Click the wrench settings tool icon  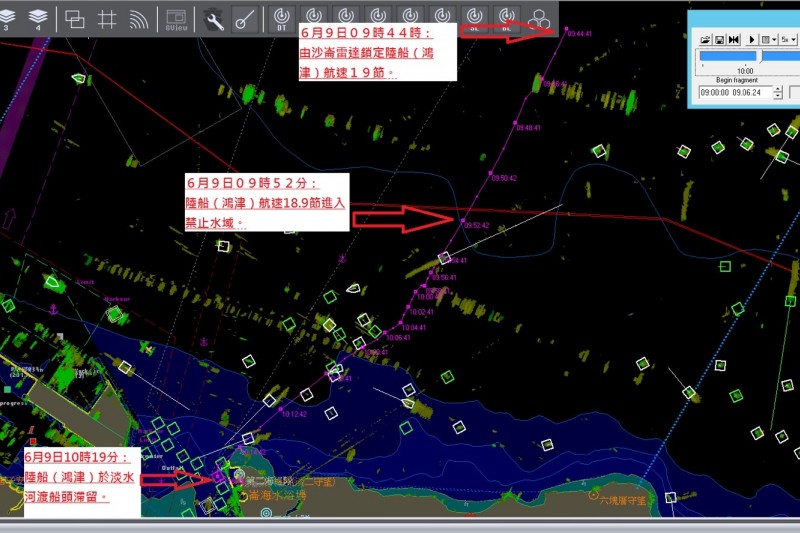click(214, 18)
